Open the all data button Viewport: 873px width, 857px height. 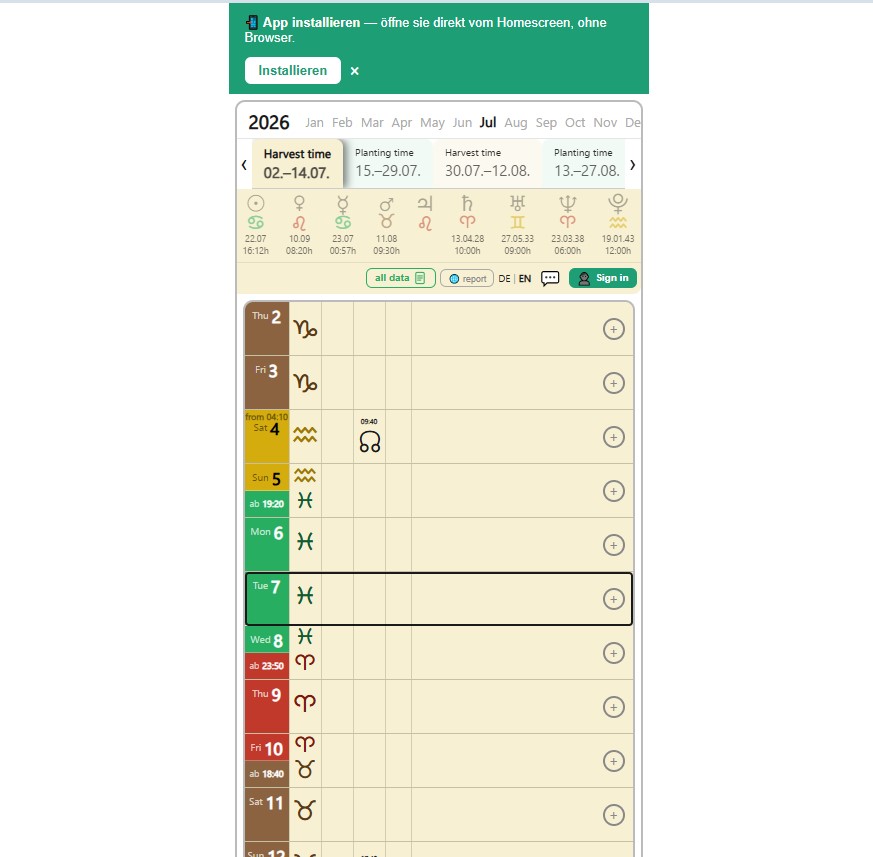click(400, 278)
